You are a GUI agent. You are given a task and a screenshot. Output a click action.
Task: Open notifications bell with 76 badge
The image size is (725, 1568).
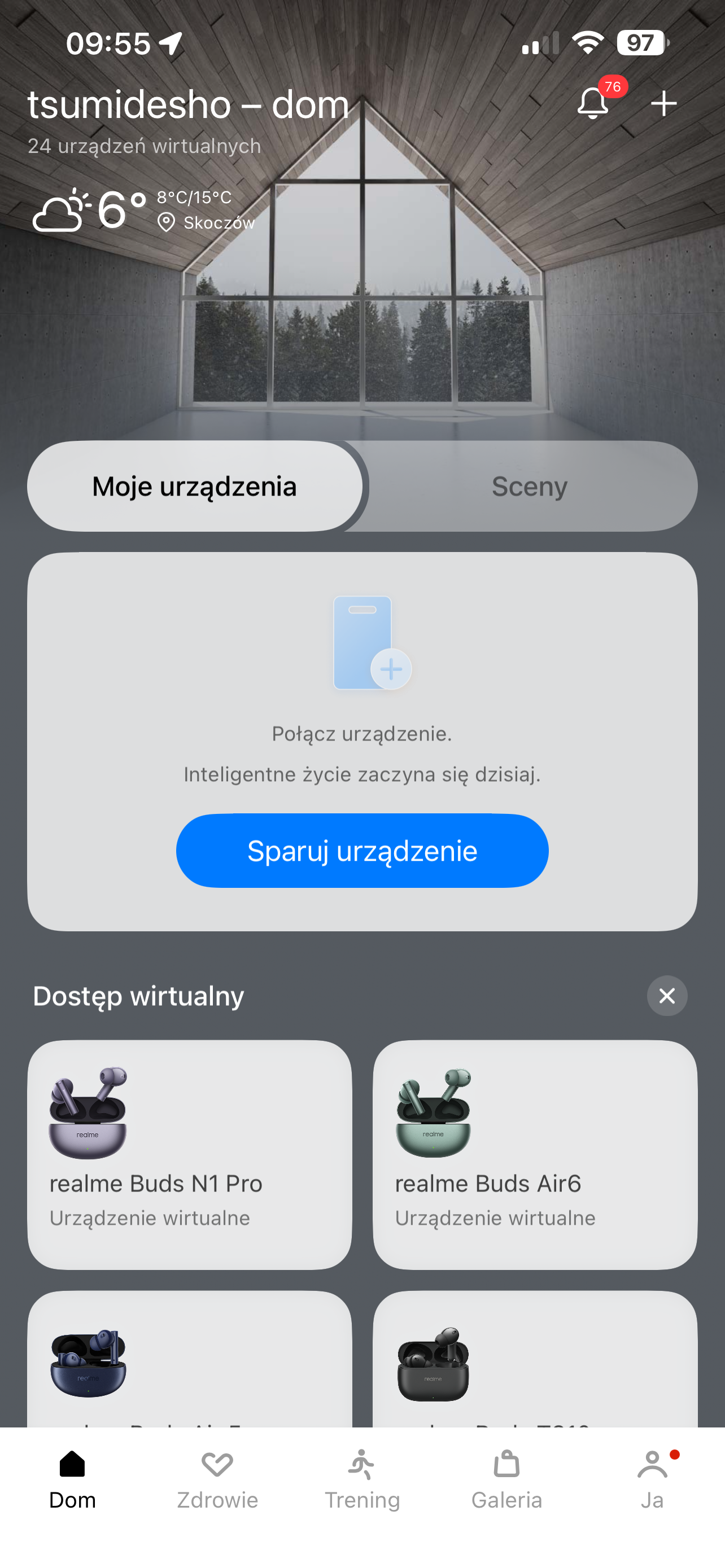tap(593, 102)
